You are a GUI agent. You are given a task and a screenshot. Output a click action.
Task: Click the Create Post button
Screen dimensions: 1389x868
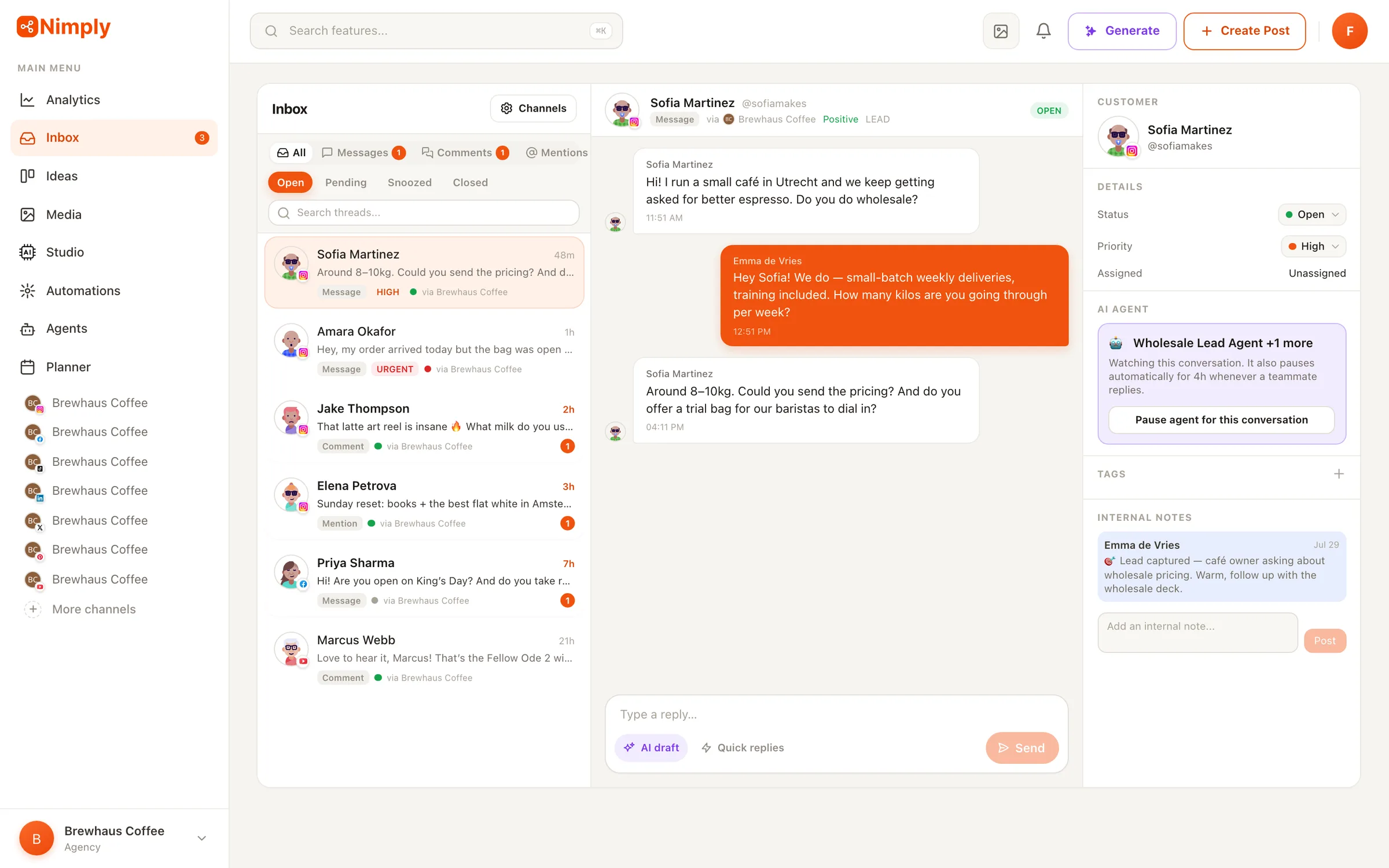(x=1244, y=31)
